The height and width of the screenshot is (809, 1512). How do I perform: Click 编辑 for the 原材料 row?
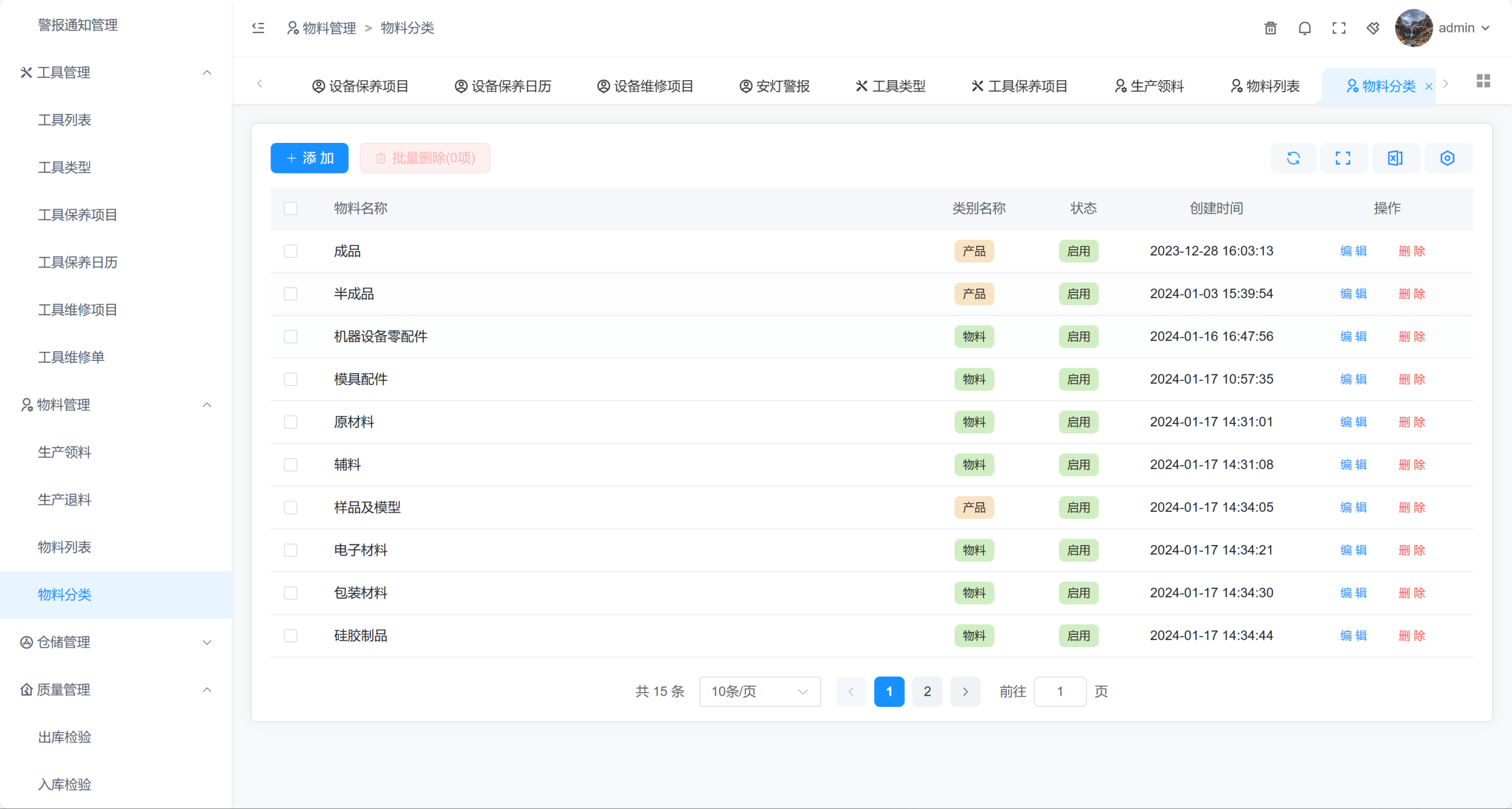point(1353,422)
